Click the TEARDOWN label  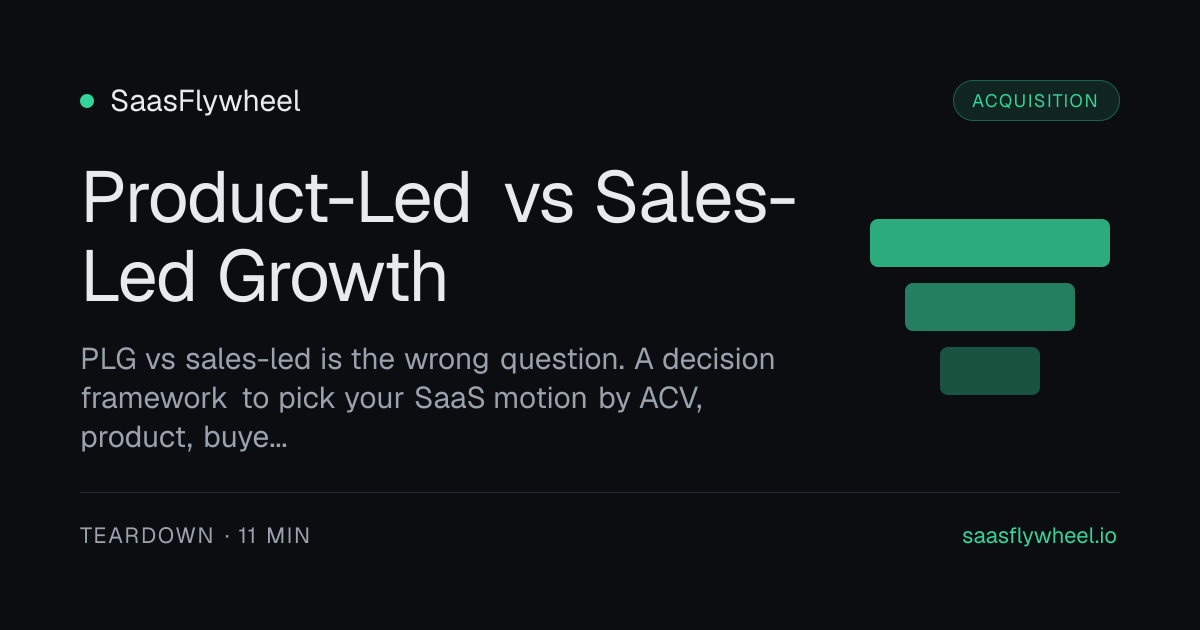[147, 536]
